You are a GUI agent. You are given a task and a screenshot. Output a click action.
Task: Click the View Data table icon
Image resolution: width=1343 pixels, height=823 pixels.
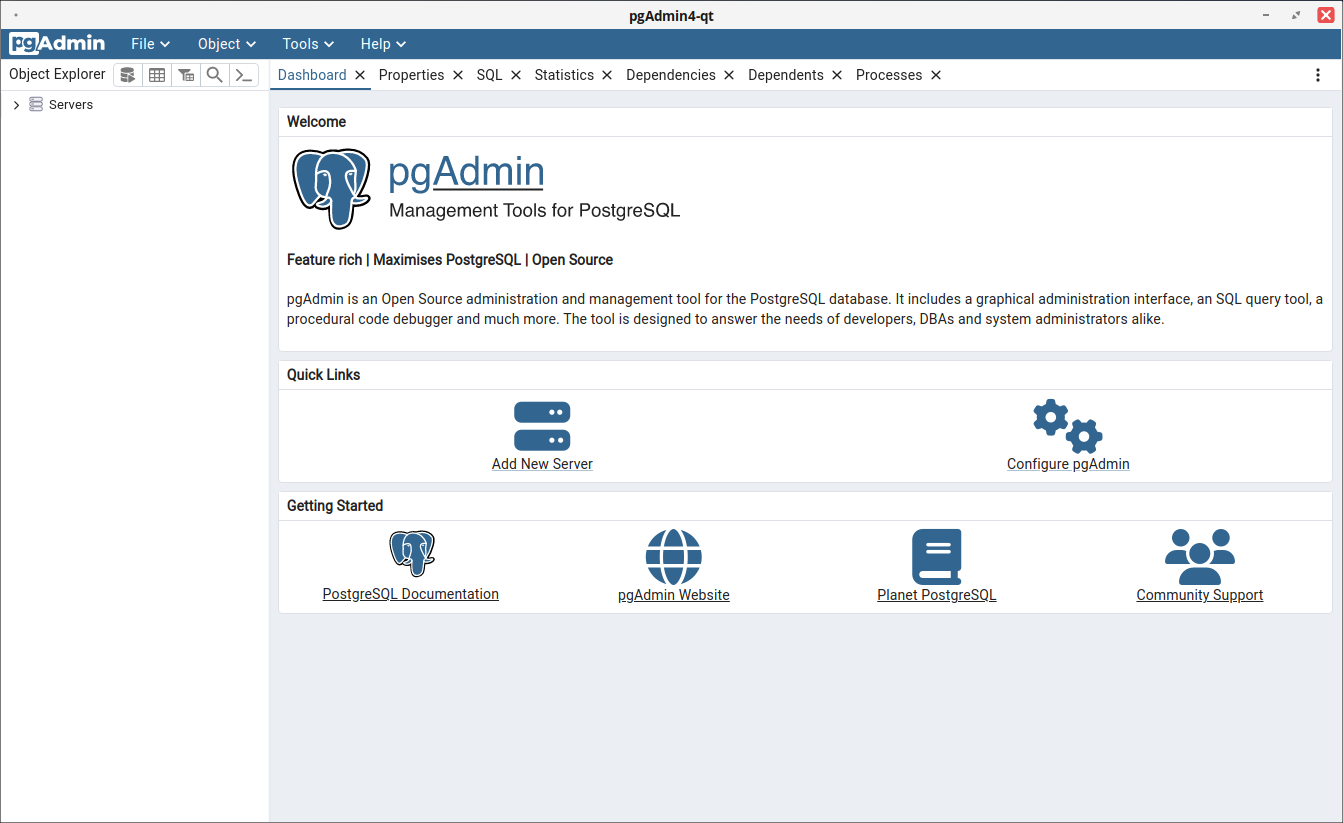click(157, 75)
